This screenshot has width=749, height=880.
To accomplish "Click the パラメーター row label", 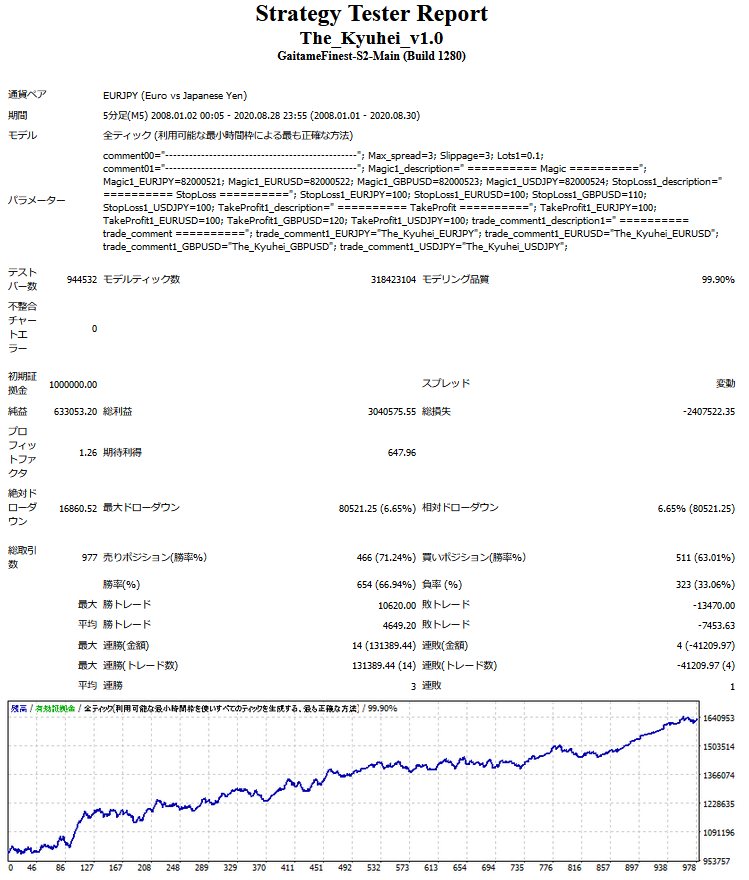I will point(37,200).
